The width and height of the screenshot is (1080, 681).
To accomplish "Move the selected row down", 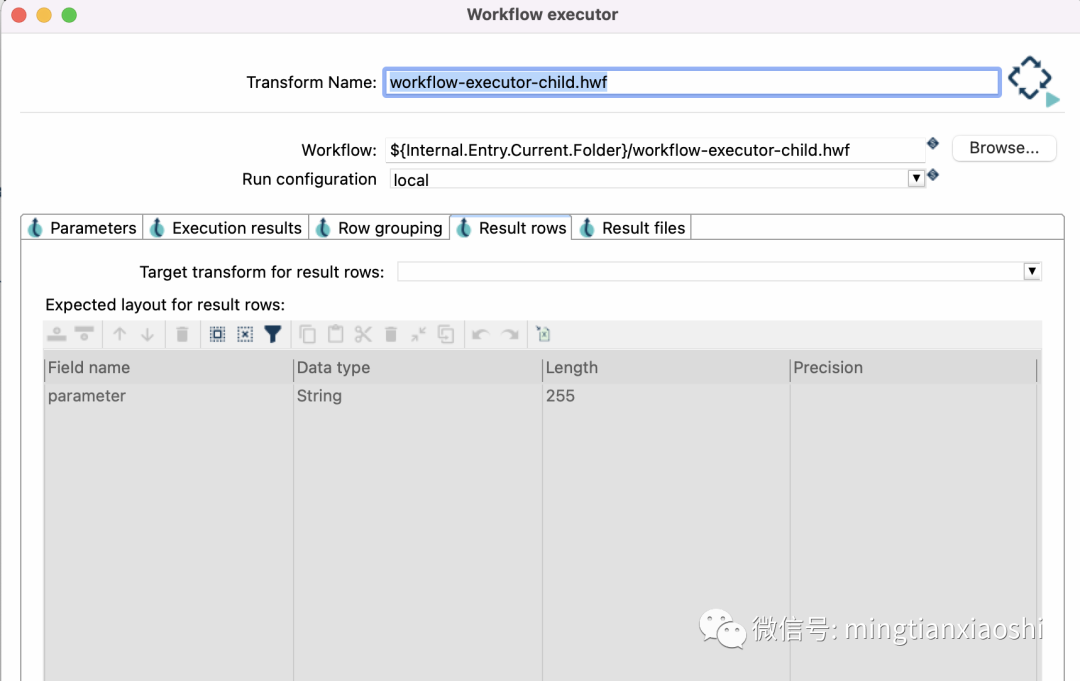I will coord(147,335).
